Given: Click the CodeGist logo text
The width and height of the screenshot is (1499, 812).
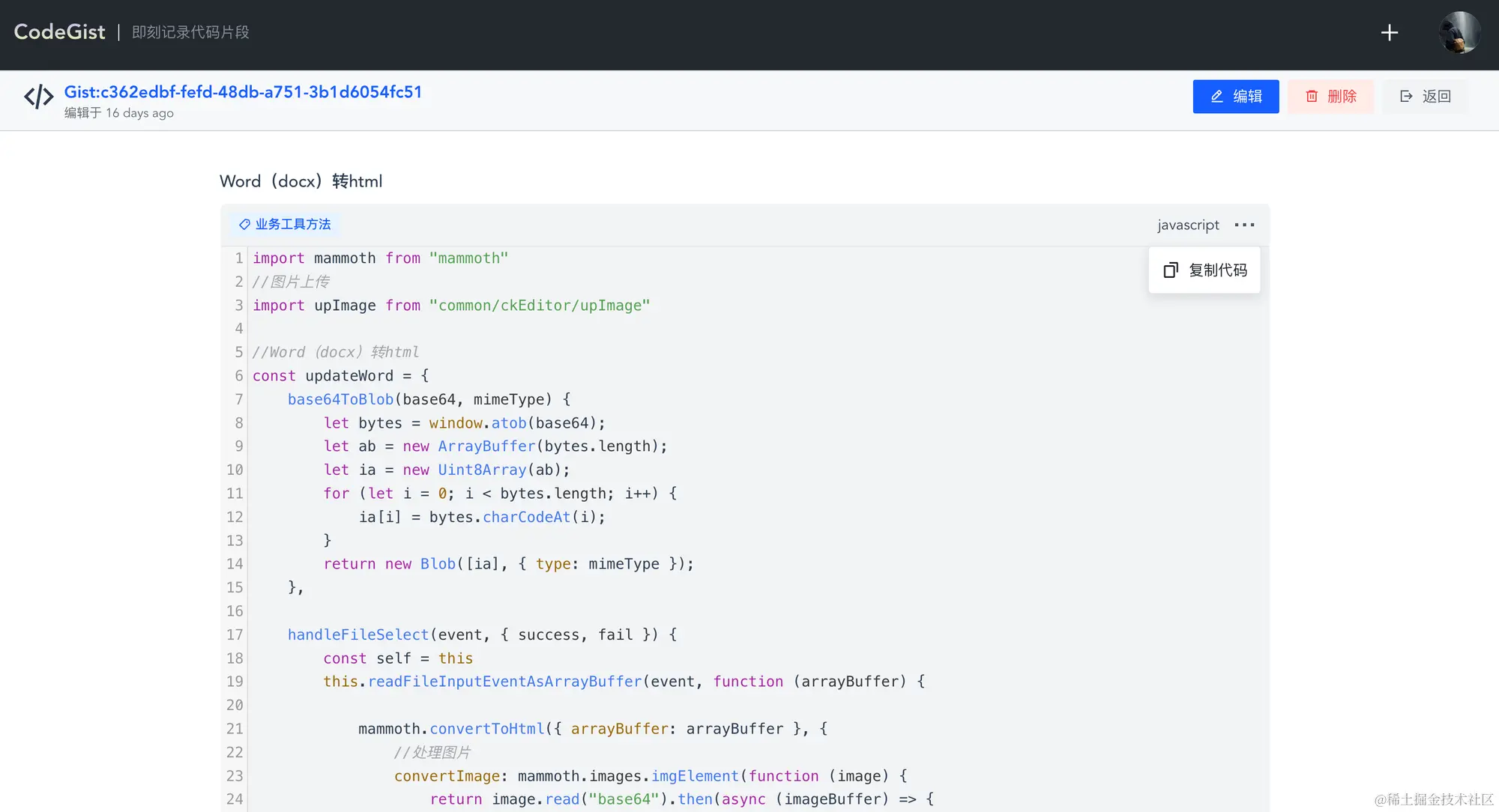Looking at the screenshot, I should pyautogui.click(x=60, y=31).
